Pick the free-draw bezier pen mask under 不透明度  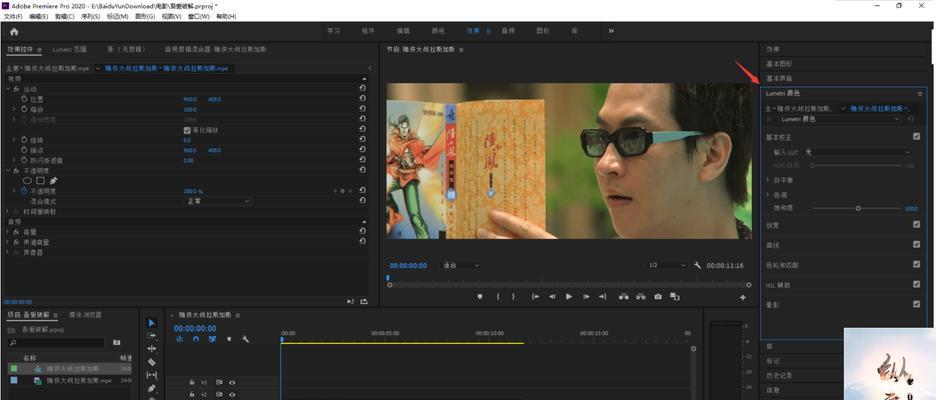pos(53,180)
